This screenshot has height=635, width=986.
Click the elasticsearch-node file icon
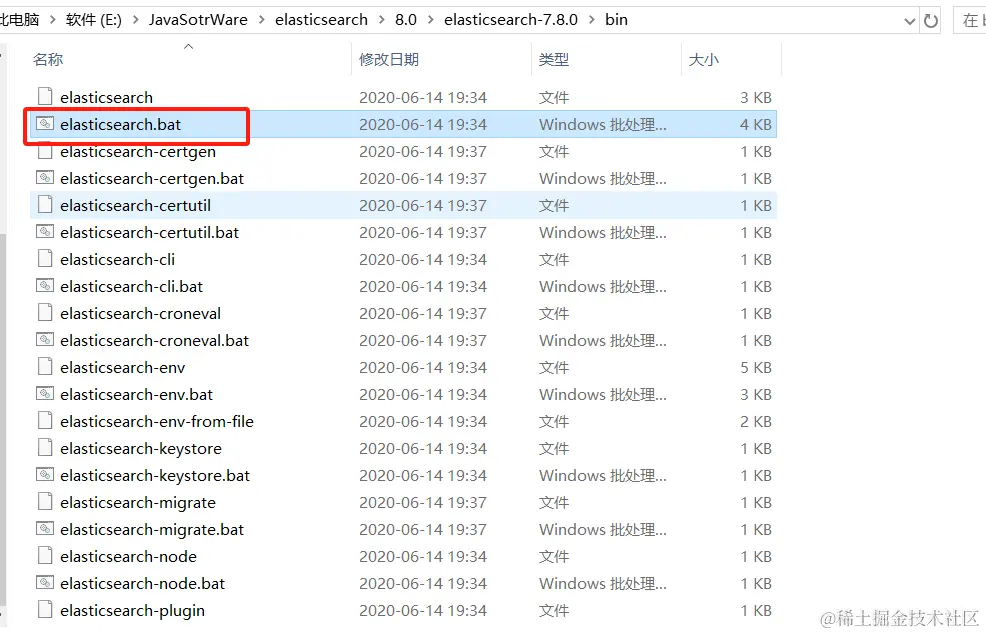(45, 556)
